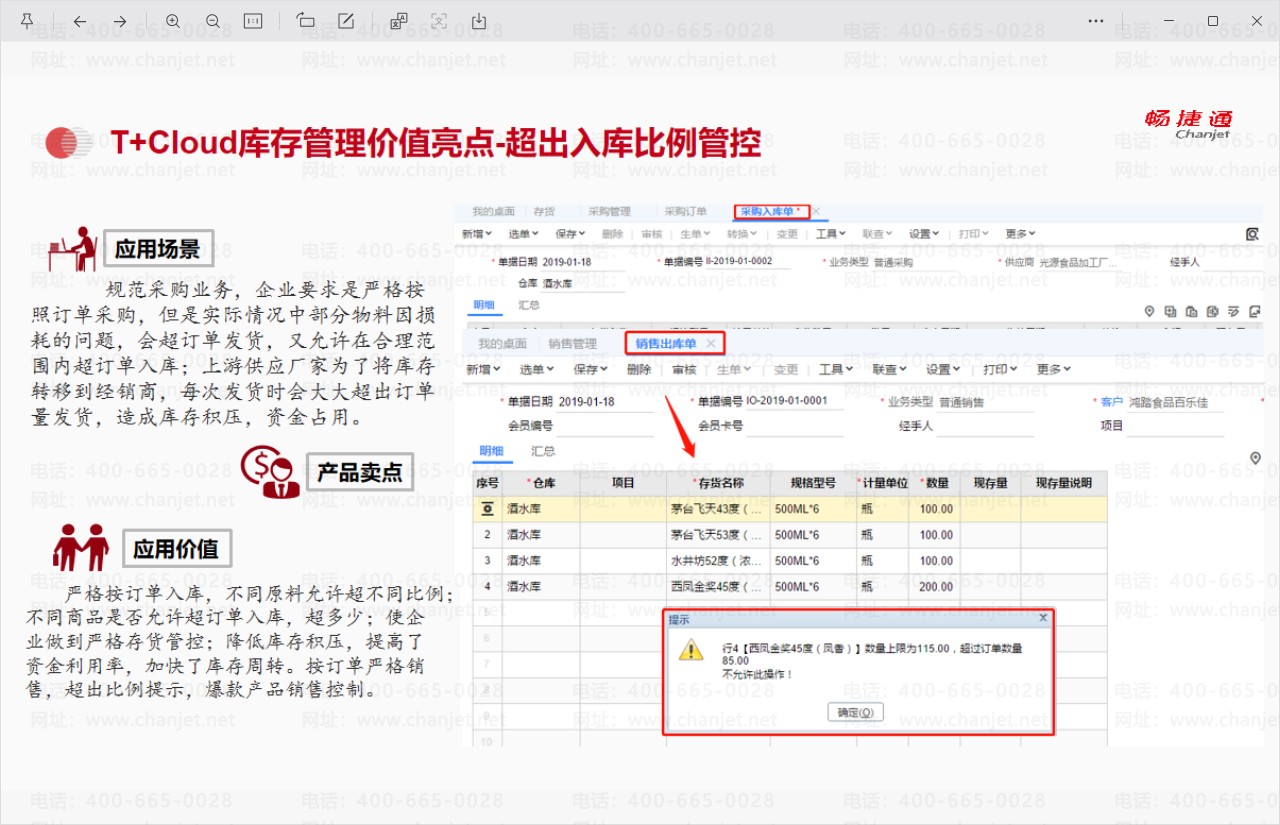The height and width of the screenshot is (825, 1280).
Task: Go to the next image
Action: [x=120, y=21]
